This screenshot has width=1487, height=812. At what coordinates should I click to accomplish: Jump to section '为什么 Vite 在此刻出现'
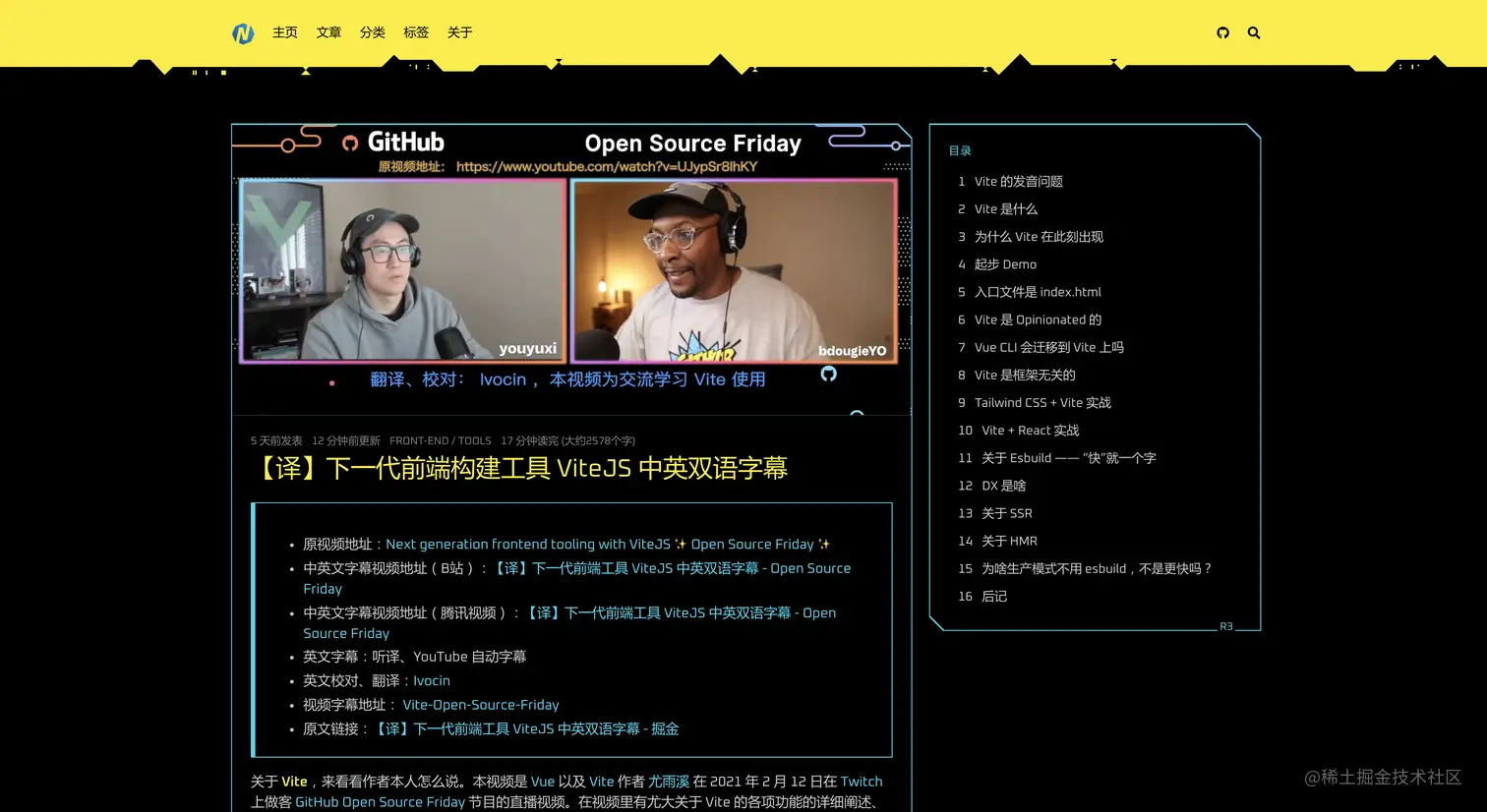1039,236
